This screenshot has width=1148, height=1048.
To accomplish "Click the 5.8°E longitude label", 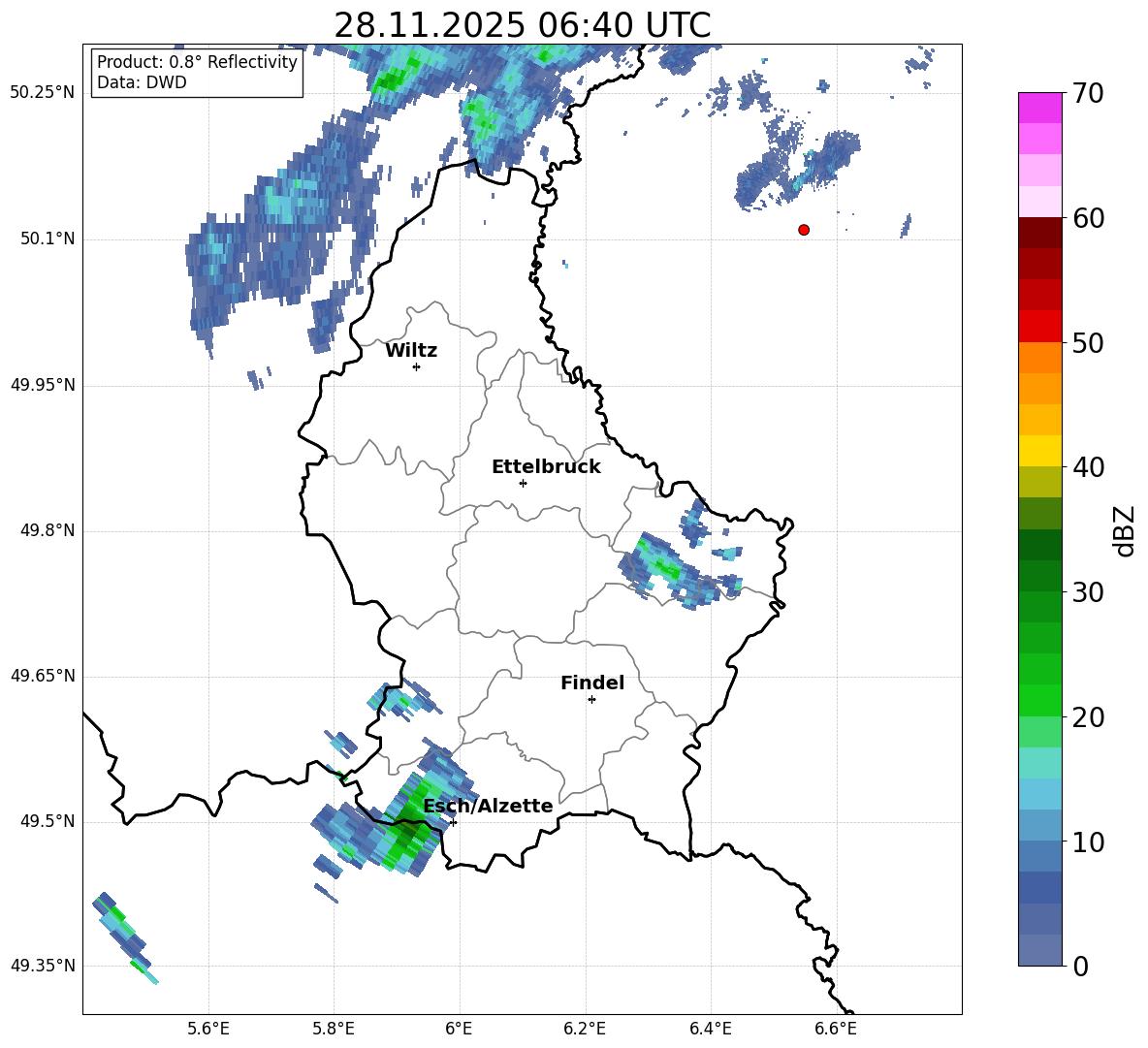I will pos(334,1029).
